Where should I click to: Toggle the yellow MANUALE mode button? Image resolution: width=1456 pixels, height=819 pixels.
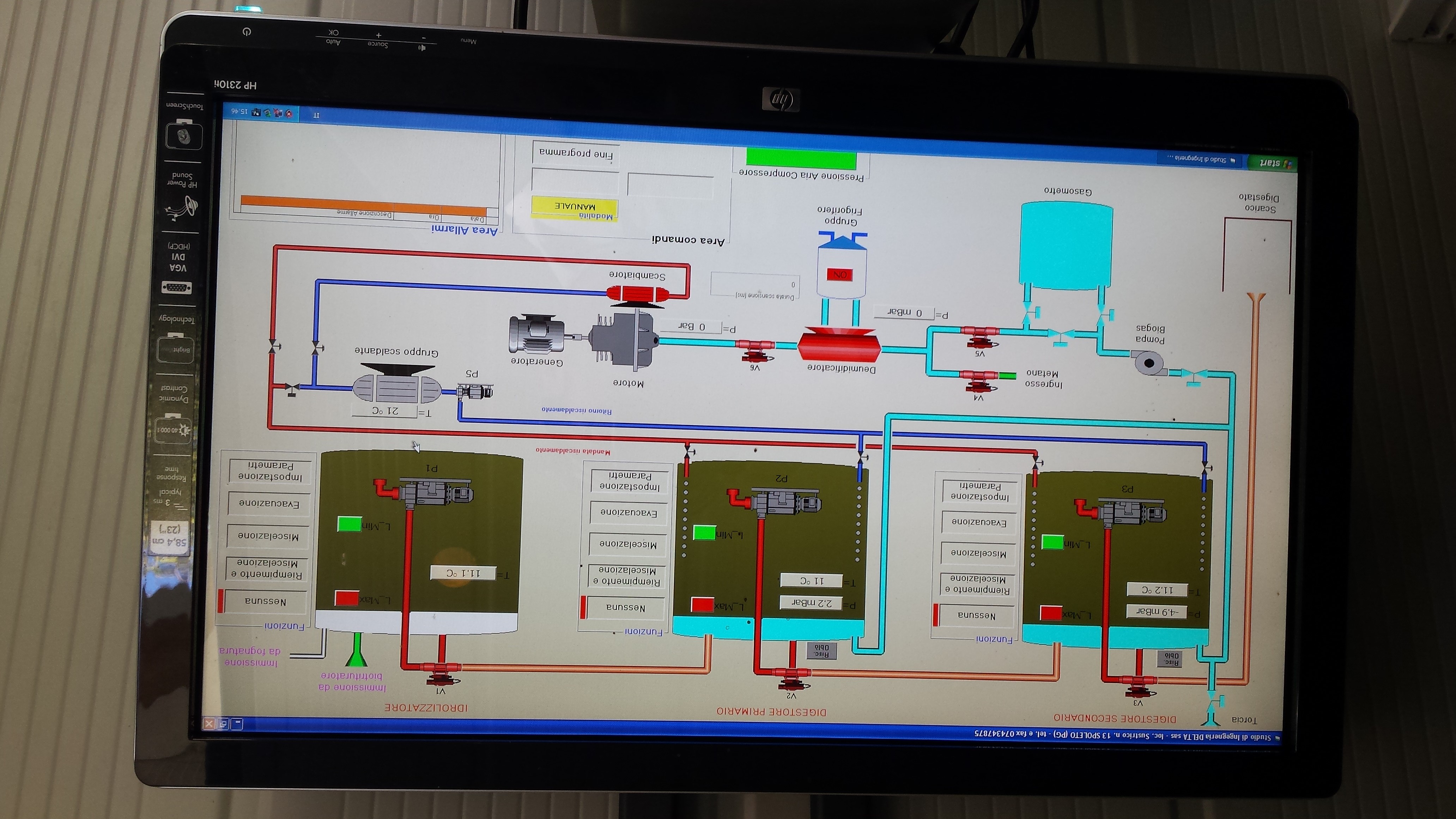pyautogui.click(x=574, y=207)
